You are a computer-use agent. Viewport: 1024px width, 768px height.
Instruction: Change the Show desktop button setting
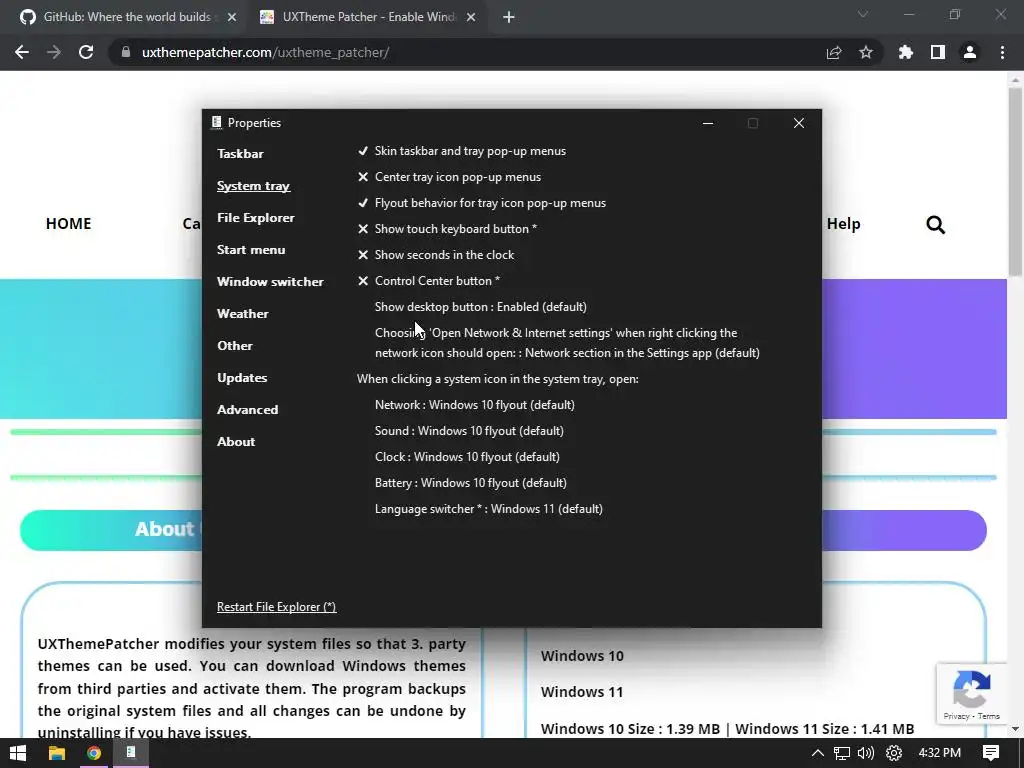pos(481,307)
